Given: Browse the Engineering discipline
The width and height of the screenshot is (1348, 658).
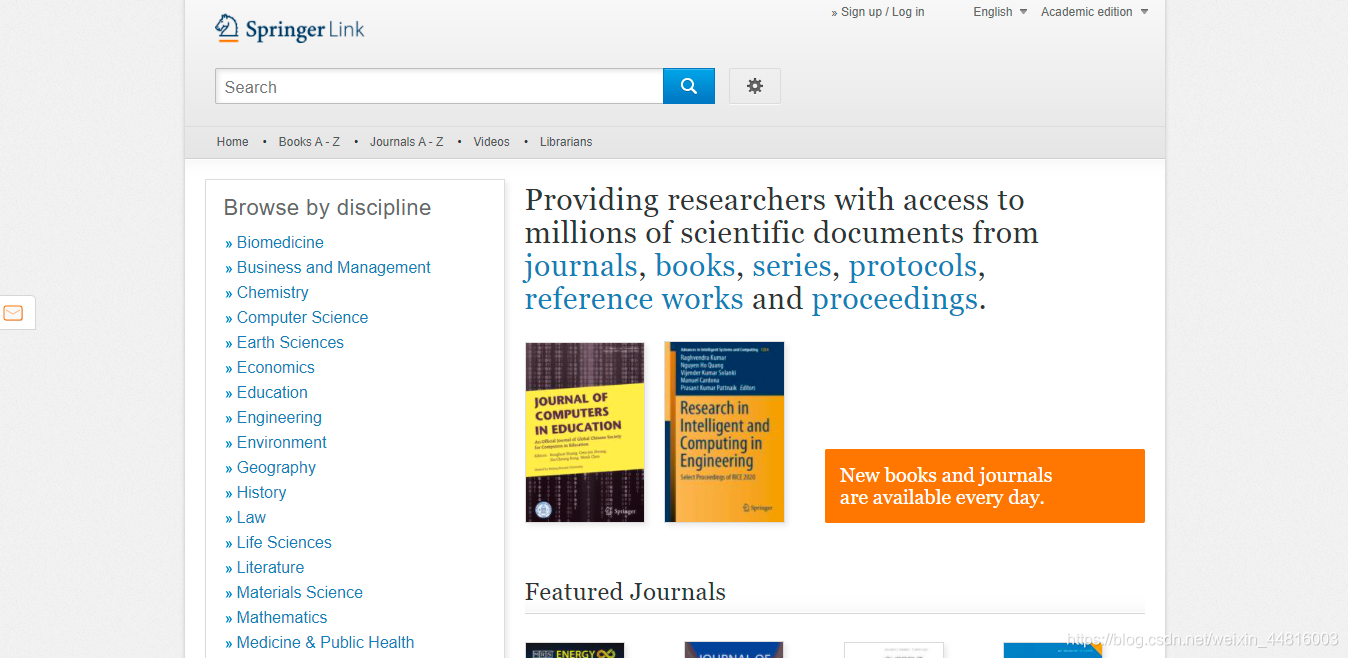Looking at the screenshot, I should (x=279, y=417).
